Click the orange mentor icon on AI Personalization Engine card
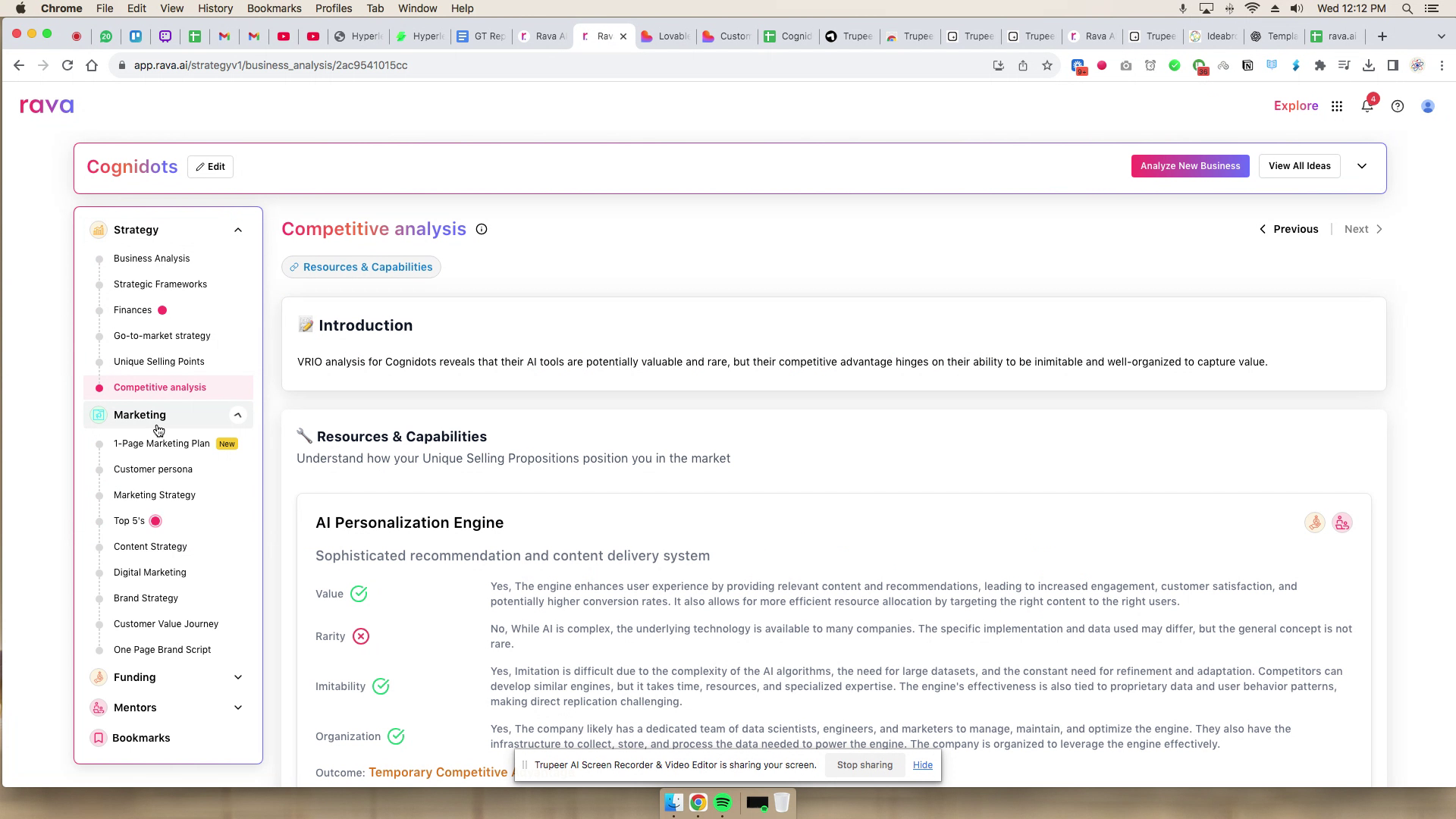The height and width of the screenshot is (819, 1456). coord(1314,522)
